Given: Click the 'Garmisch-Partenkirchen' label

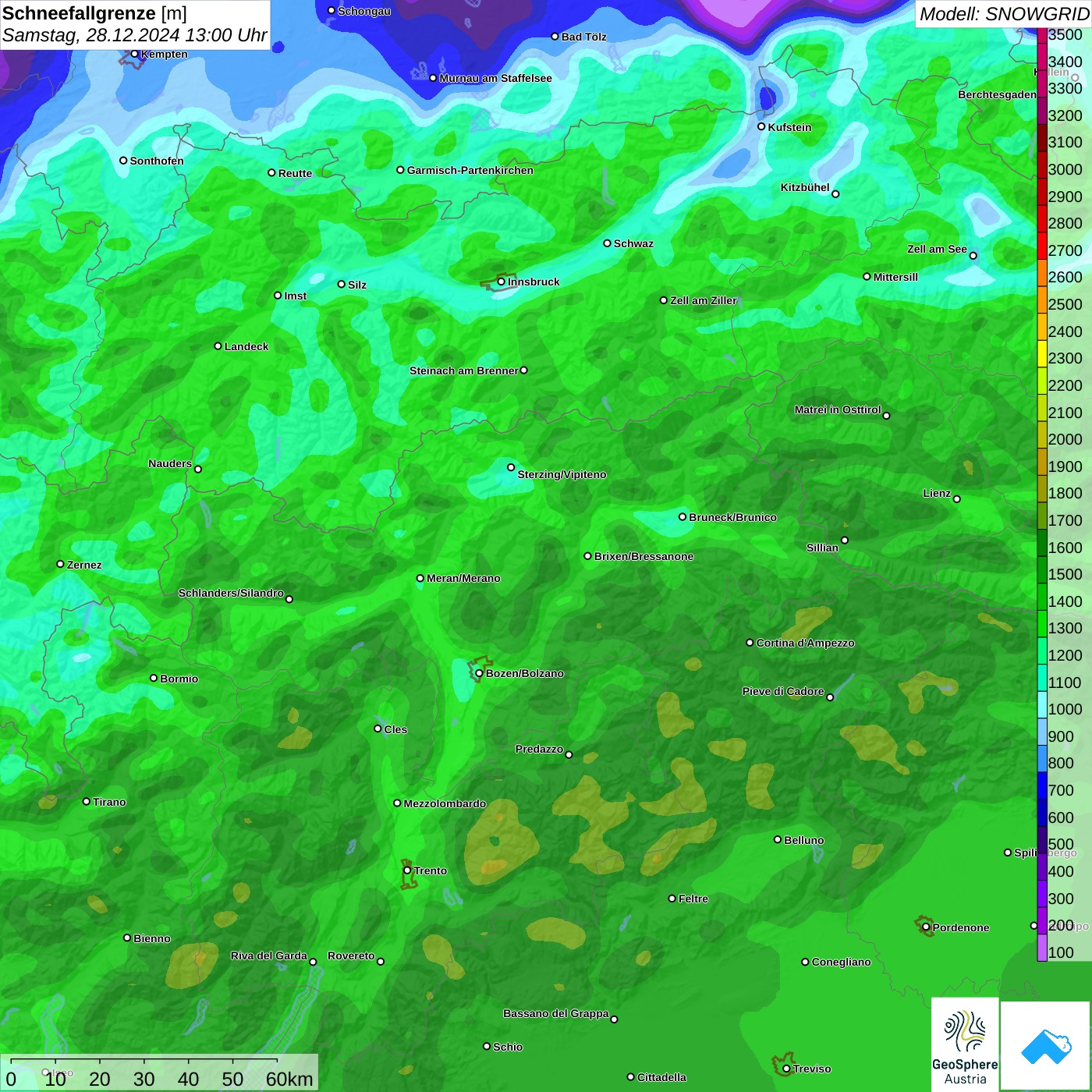Looking at the screenshot, I should (x=470, y=170).
